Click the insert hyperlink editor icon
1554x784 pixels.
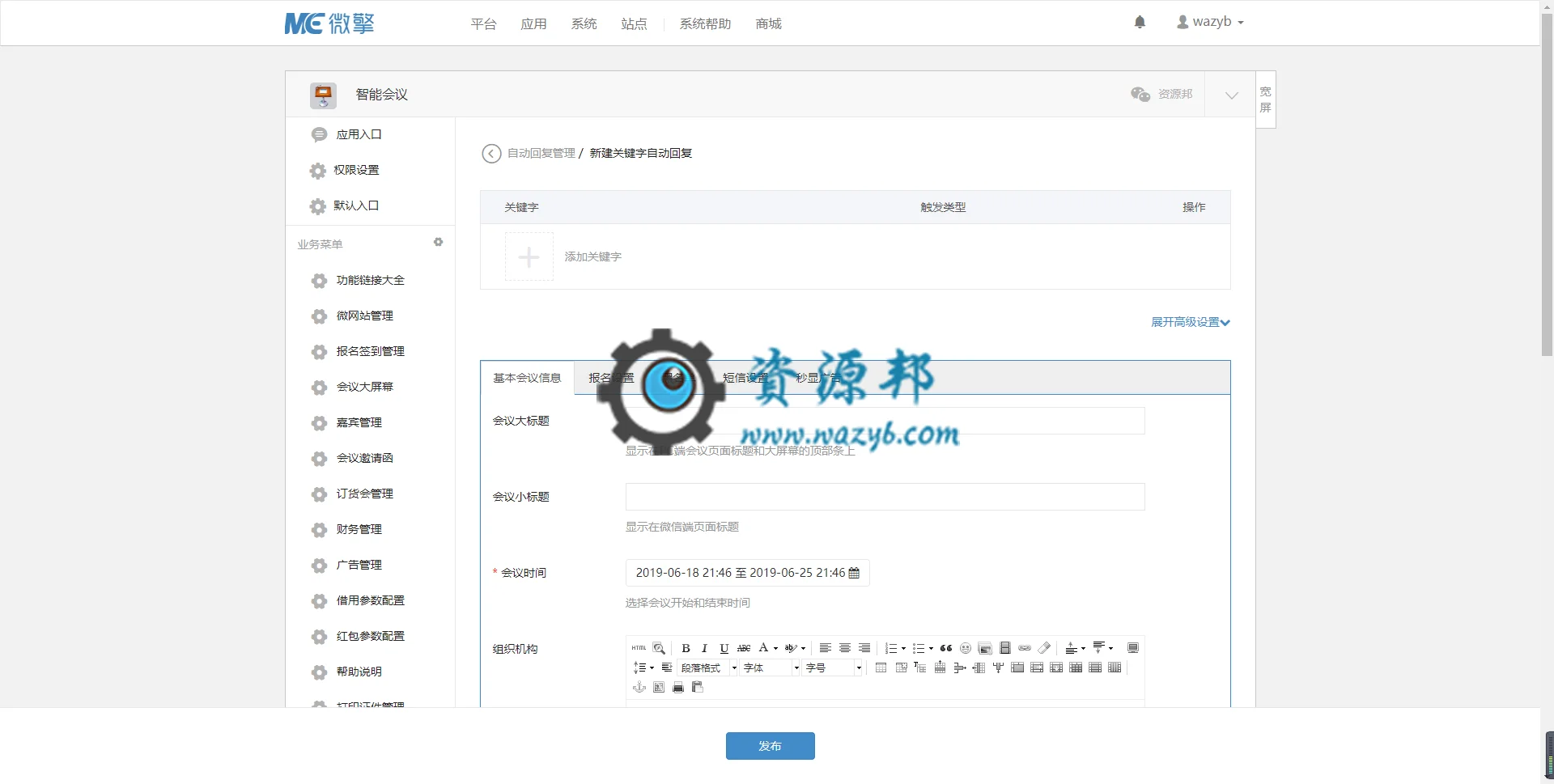tap(1025, 648)
